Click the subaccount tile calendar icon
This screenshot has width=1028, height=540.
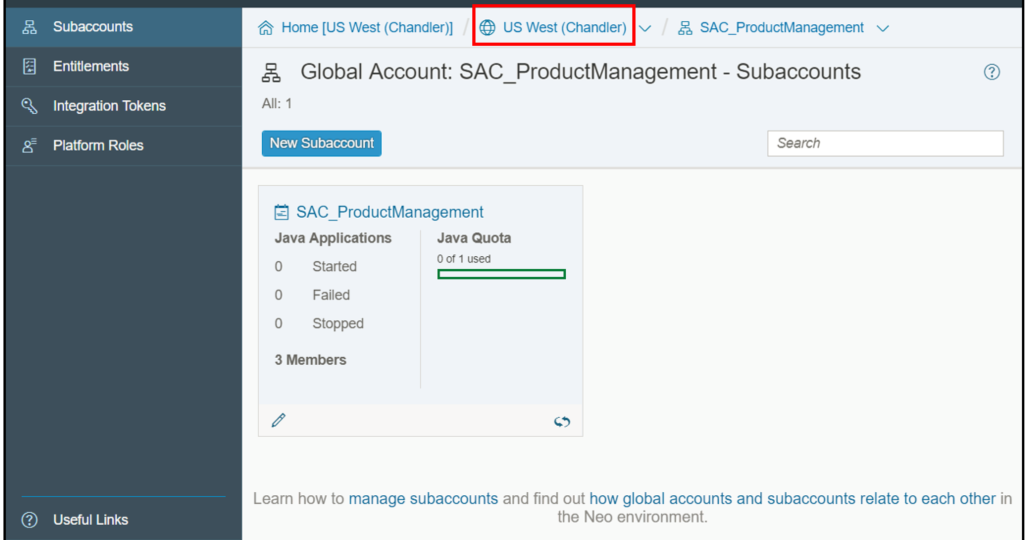point(281,212)
